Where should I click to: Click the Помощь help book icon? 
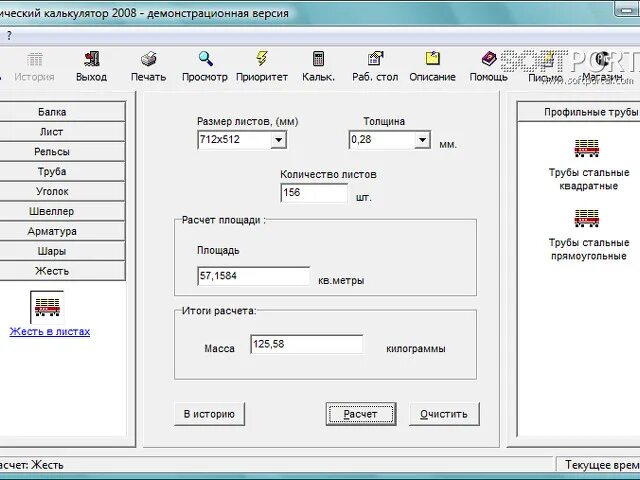tap(489, 59)
